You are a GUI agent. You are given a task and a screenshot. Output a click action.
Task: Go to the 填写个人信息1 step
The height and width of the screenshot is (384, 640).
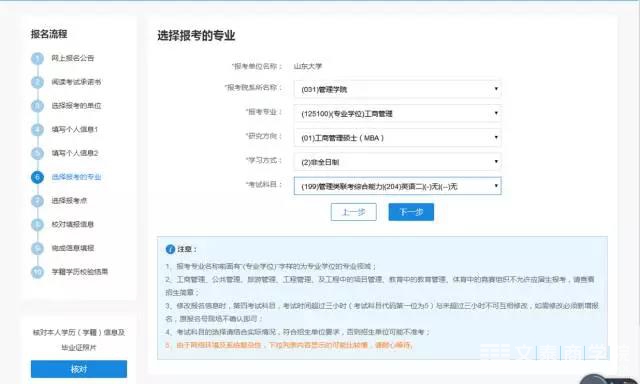(x=75, y=129)
